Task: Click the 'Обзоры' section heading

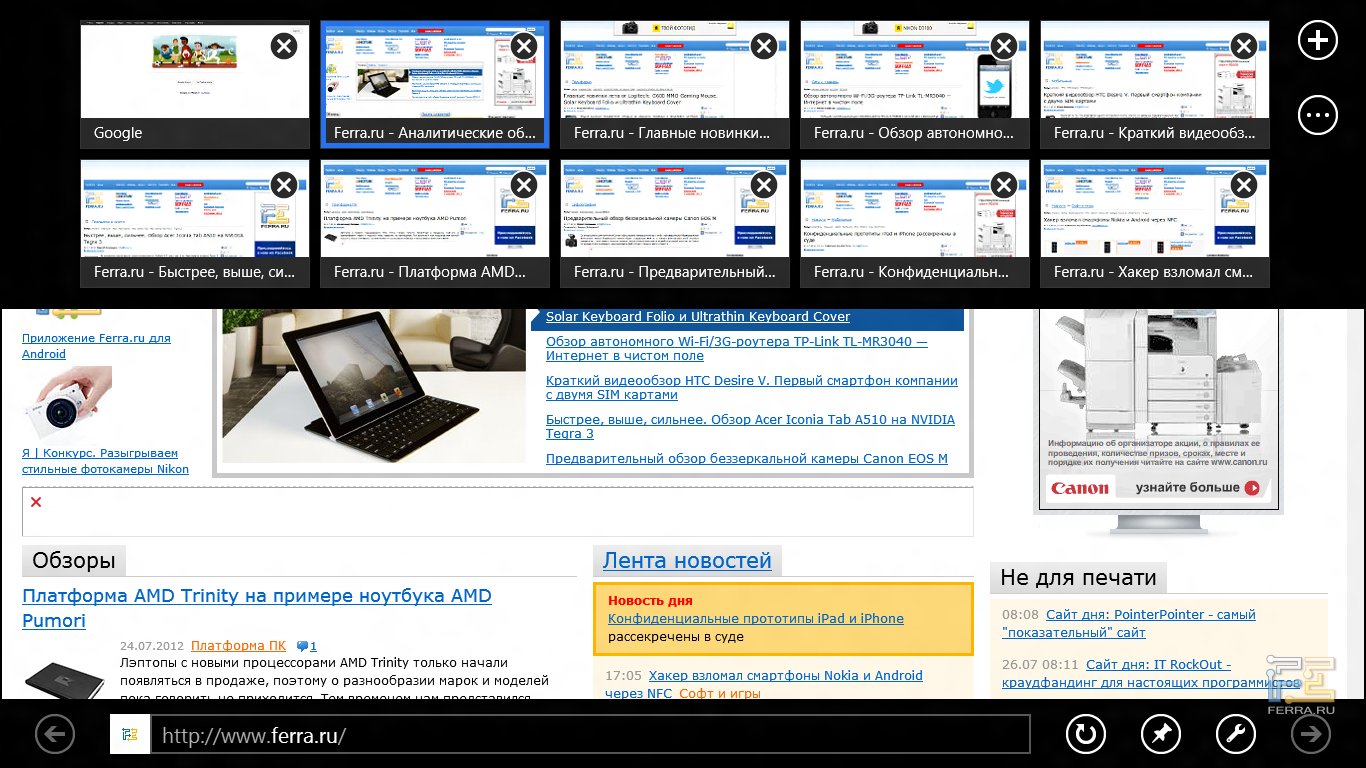Action: (74, 561)
